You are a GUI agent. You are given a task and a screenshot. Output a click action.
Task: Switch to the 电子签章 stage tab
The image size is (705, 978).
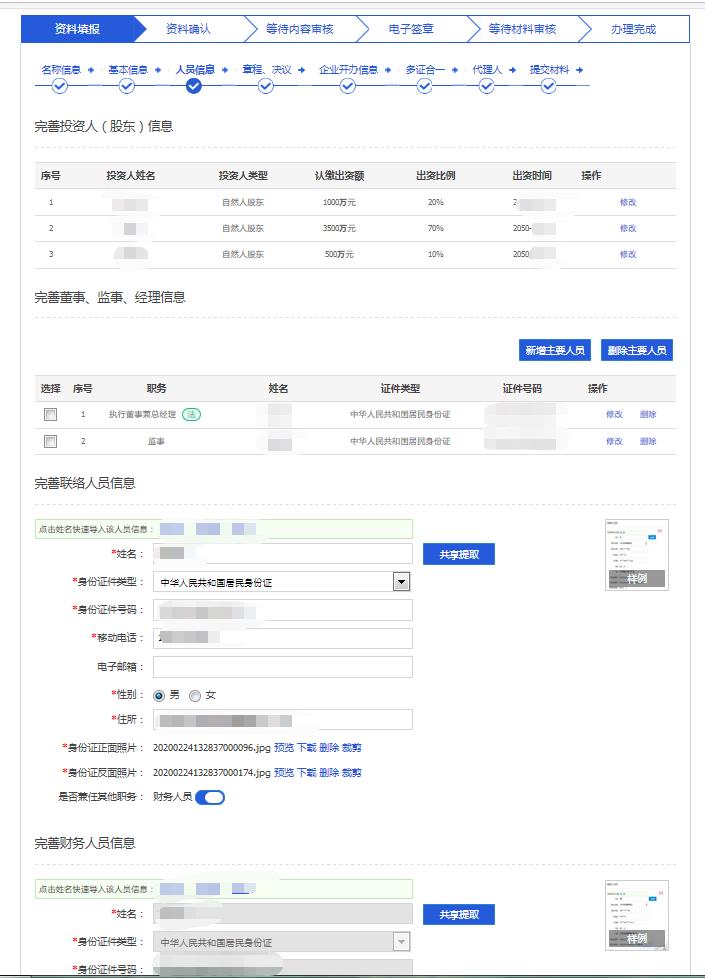point(411,29)
